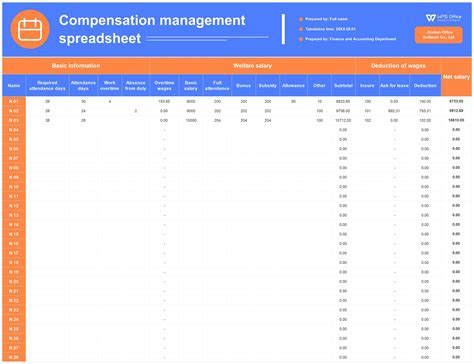The height and width of the screenshot is (364, 474).
Task: Click the 'Required attendance days' column header
Action: (47, 86)
